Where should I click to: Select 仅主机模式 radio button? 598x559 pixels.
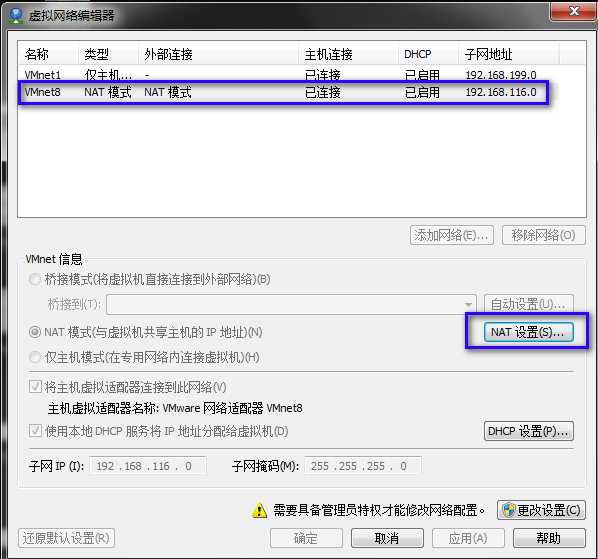[x=35, y=357]
